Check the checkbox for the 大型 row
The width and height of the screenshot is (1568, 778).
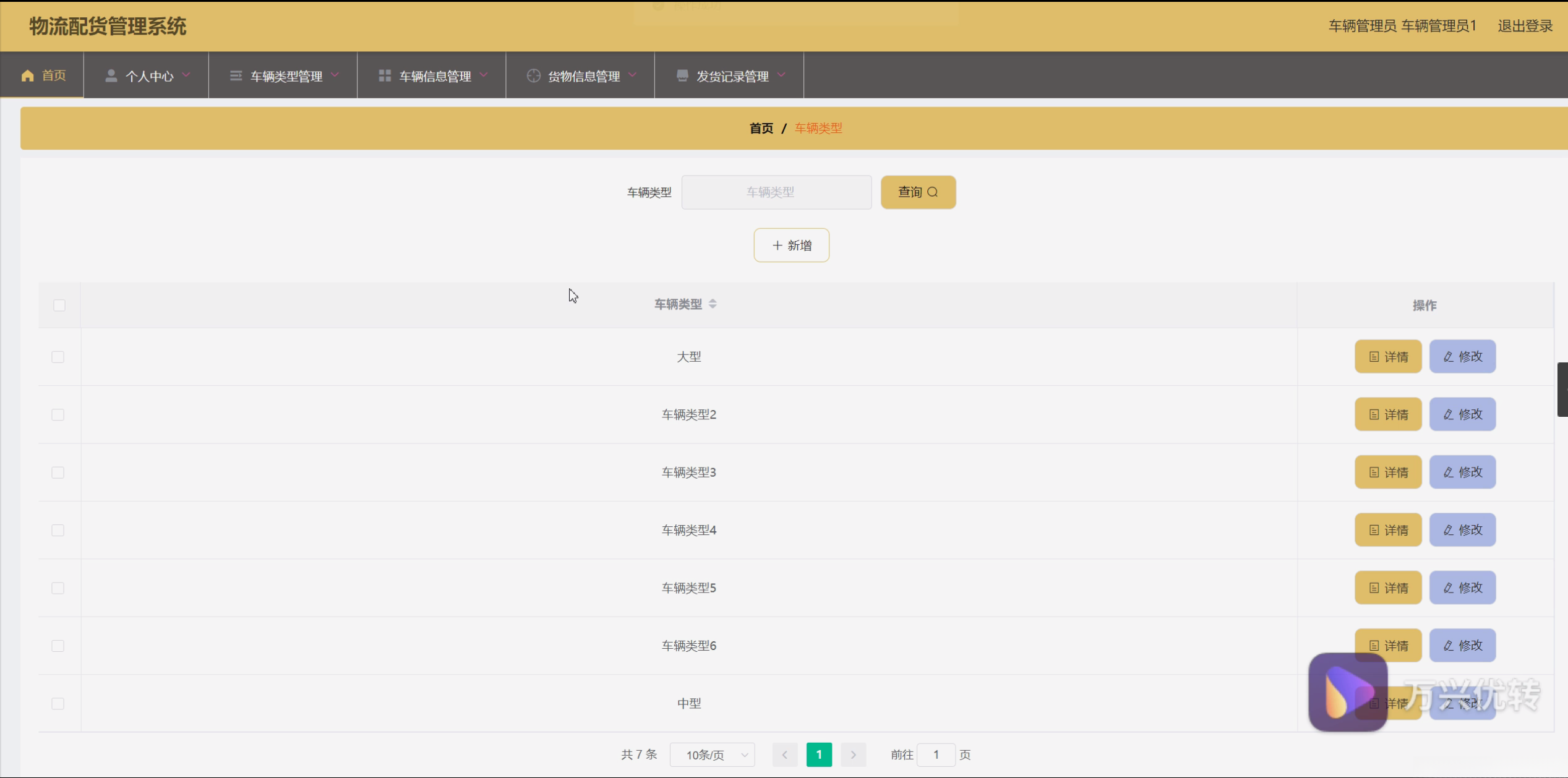pos(58,357)
